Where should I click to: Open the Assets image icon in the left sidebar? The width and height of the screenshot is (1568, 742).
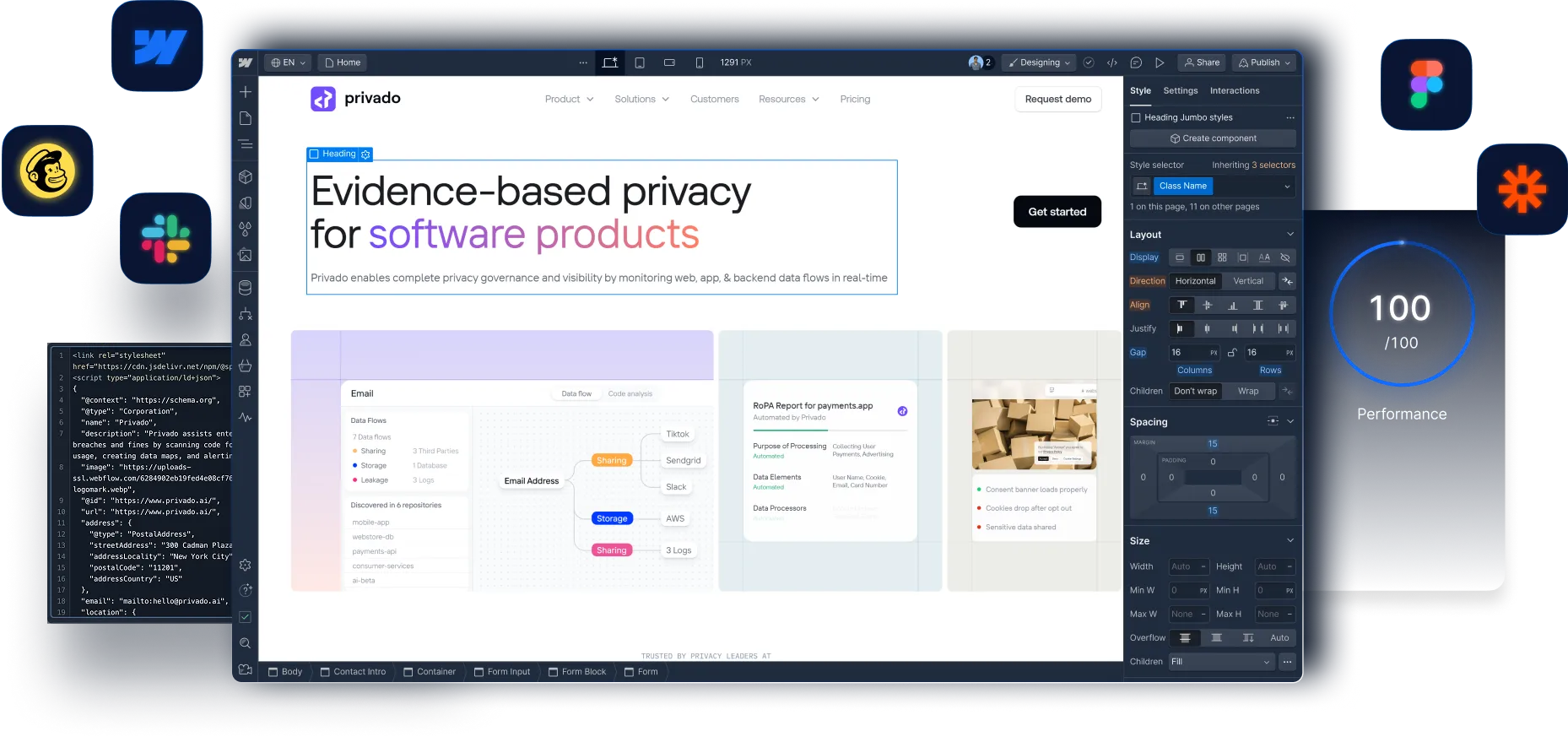(x=246, y=255)
